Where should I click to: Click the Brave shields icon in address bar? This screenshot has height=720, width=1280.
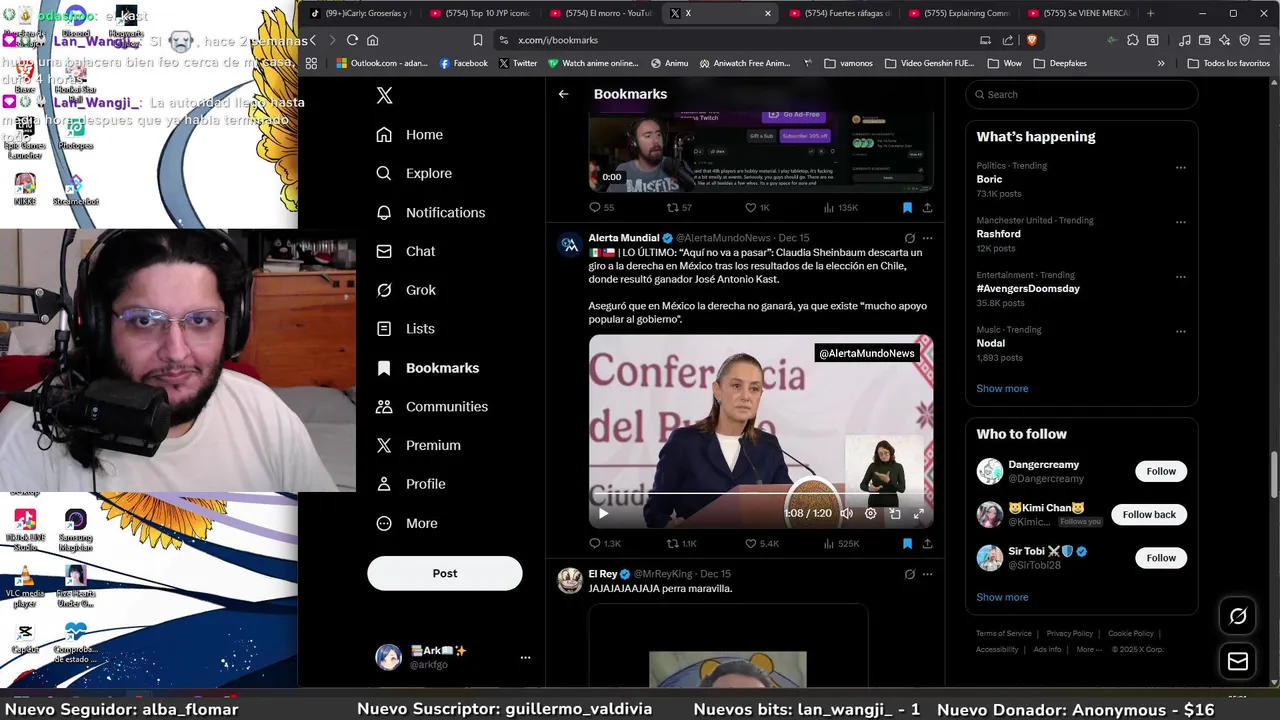click(x=1031, y=40)
